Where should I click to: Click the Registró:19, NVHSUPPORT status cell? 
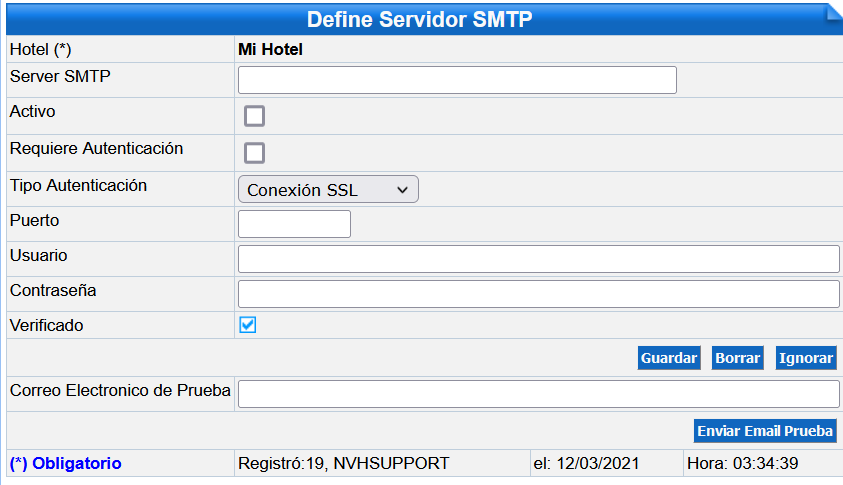pos(382,463)
